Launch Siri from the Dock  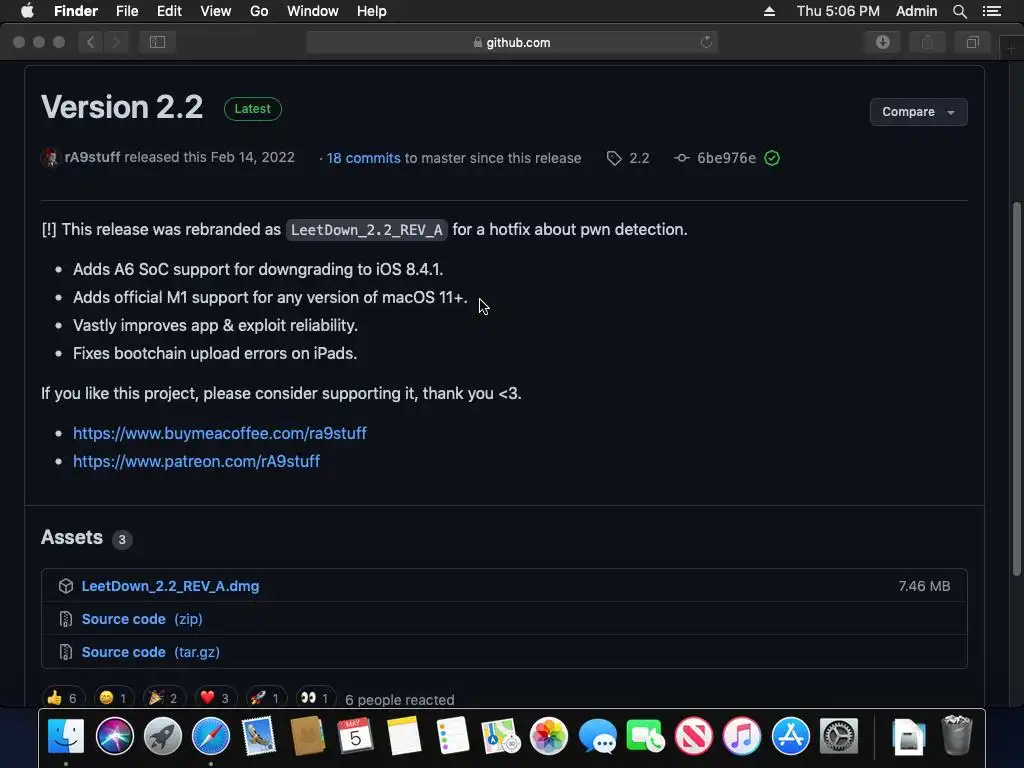tap(114, 736)
